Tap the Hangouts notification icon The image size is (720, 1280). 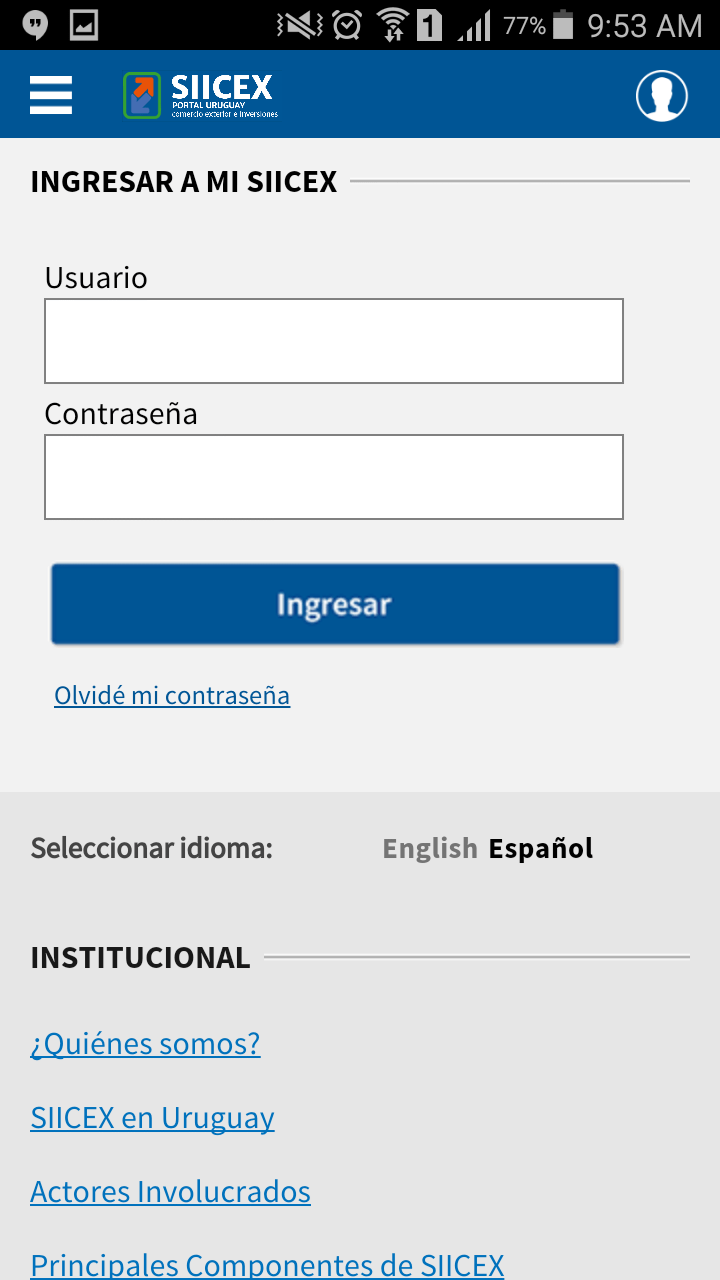[35, 25]
